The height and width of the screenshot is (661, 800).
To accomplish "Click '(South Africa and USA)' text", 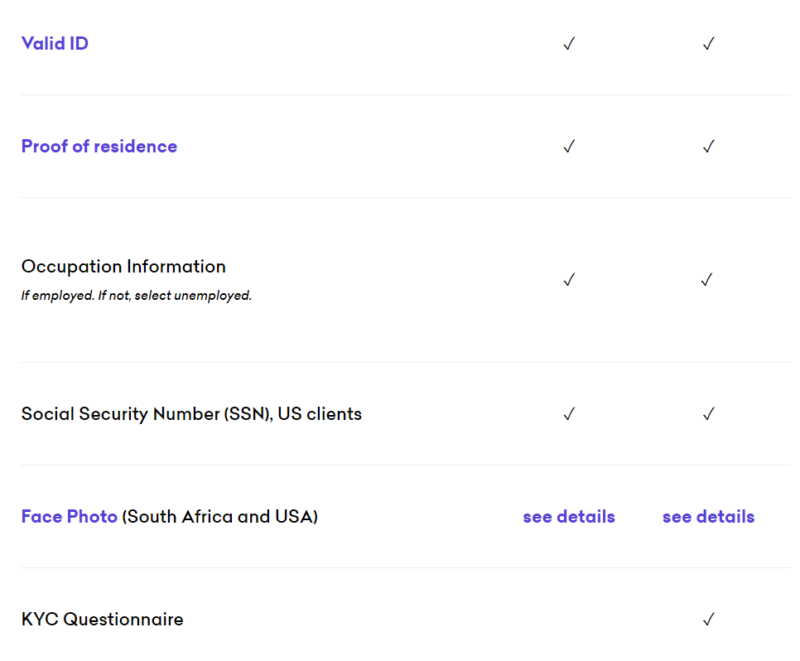I will (x=220, y=517).
